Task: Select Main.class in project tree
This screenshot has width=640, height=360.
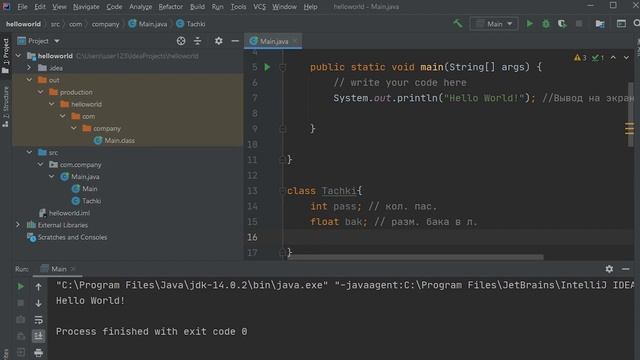Action: point(115,140)
